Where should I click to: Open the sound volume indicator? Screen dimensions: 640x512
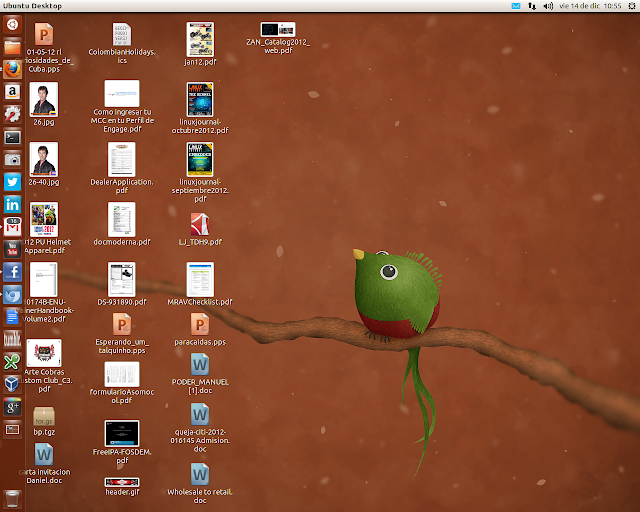[548, 6]
